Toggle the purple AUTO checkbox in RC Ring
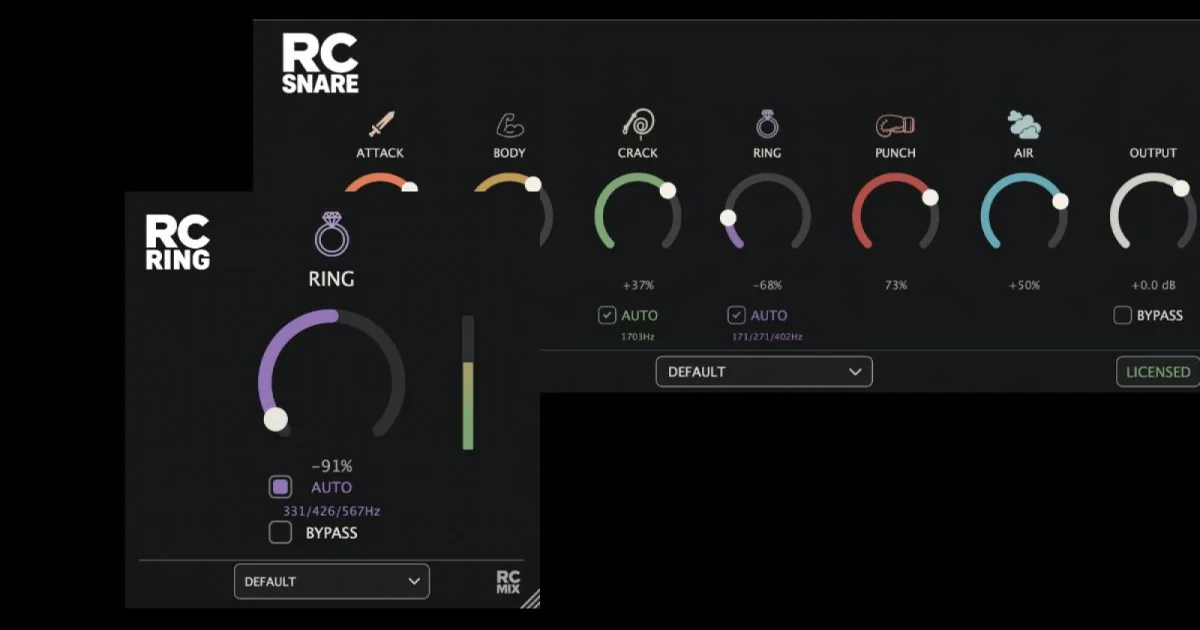Image resolution: width=1200 pixels, height=630 pixels. click(x=280, y=487)
